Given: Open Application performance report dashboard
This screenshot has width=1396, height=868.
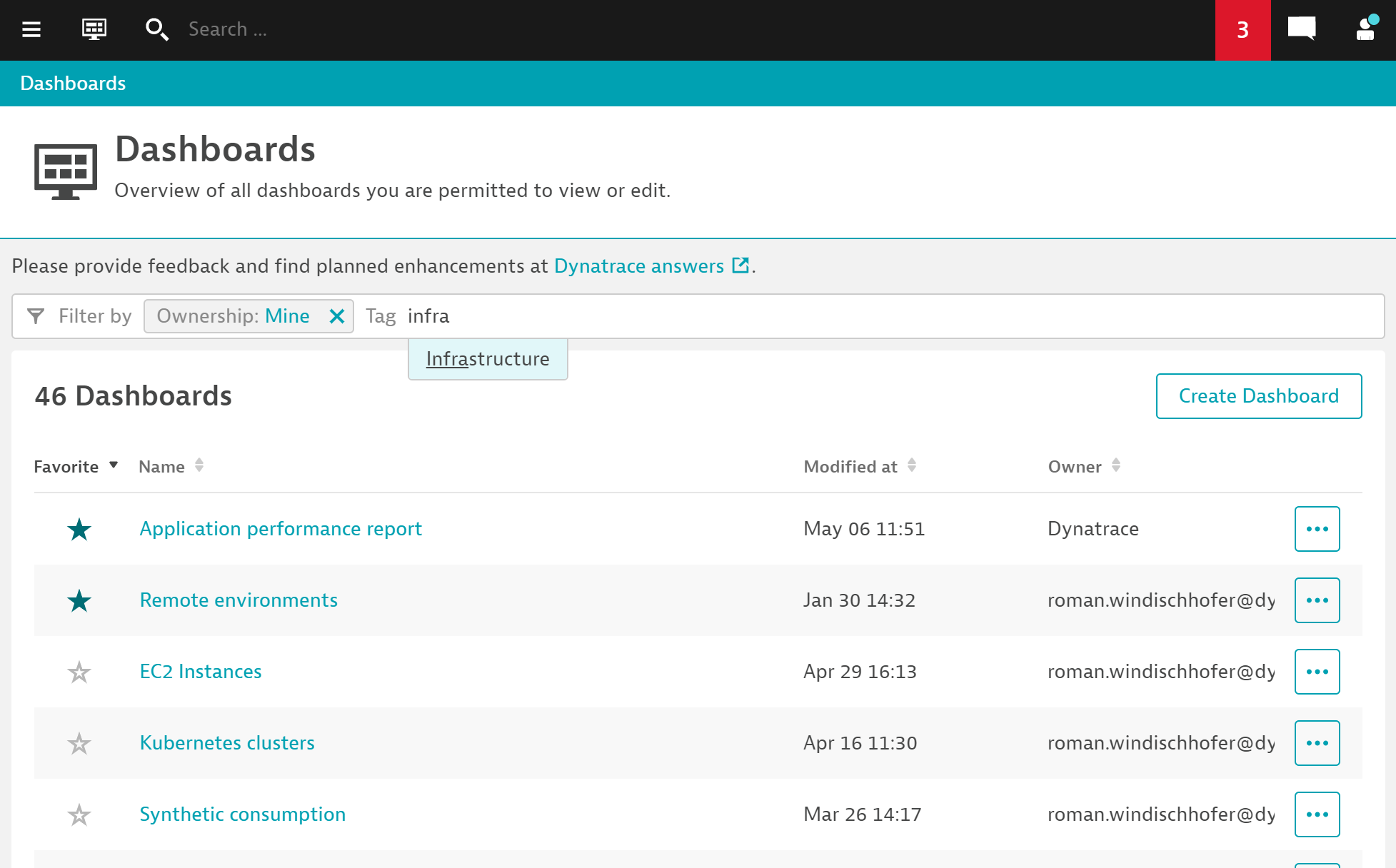Looking at the screenshot, I should pyautogui.click(x=281, y=529).
